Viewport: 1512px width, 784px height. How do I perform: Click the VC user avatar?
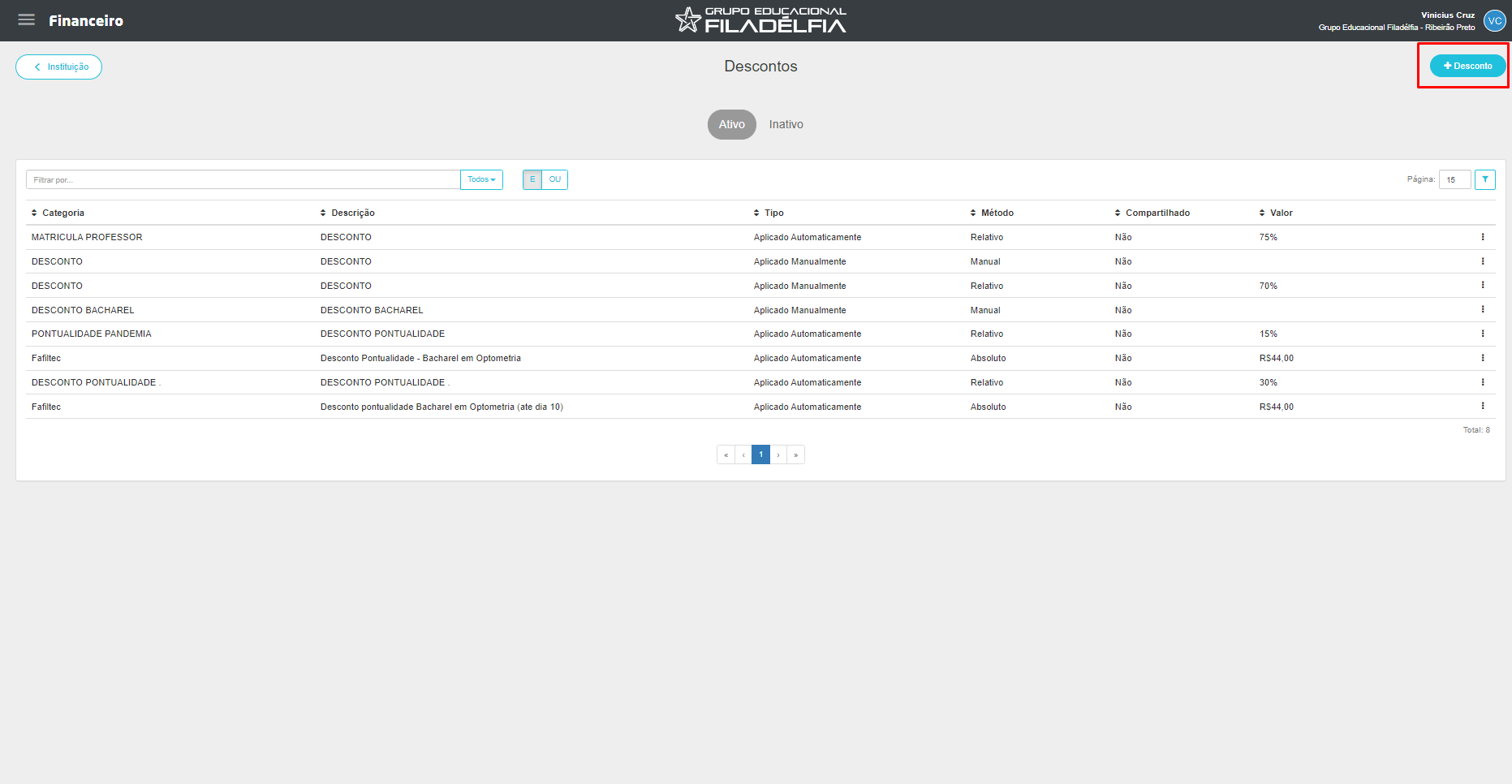1494,21
